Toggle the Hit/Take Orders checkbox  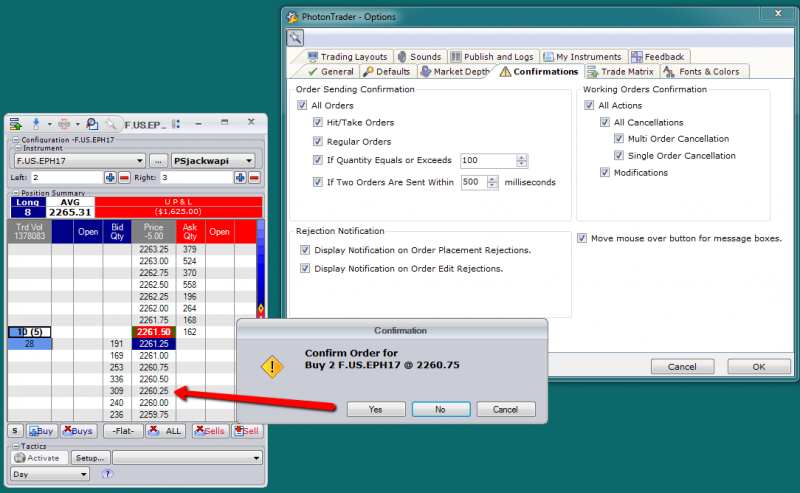click(x=317, y=122)
